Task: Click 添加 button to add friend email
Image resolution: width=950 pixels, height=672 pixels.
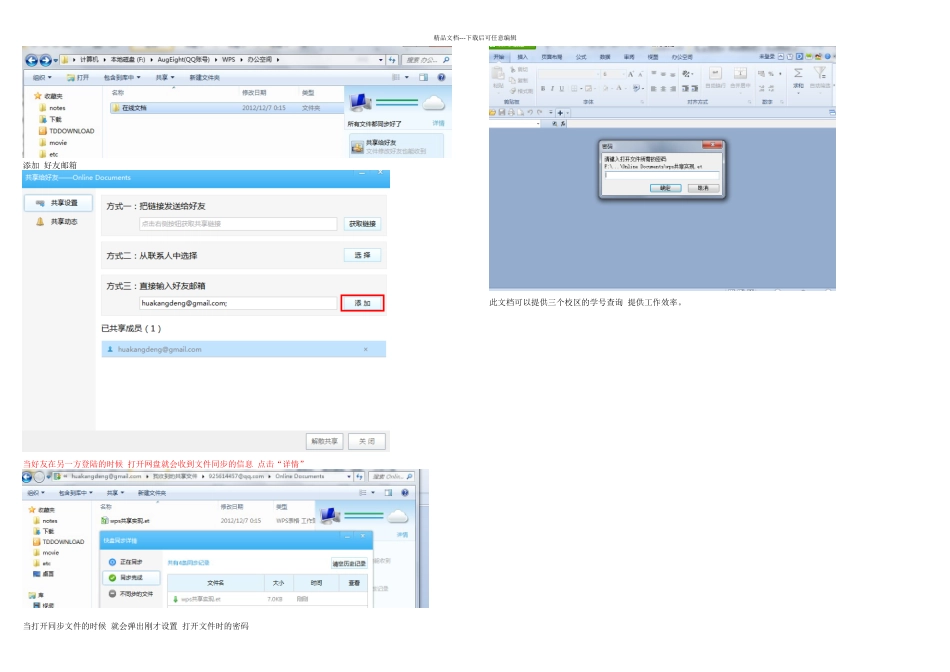Action: tap(362, 303)
